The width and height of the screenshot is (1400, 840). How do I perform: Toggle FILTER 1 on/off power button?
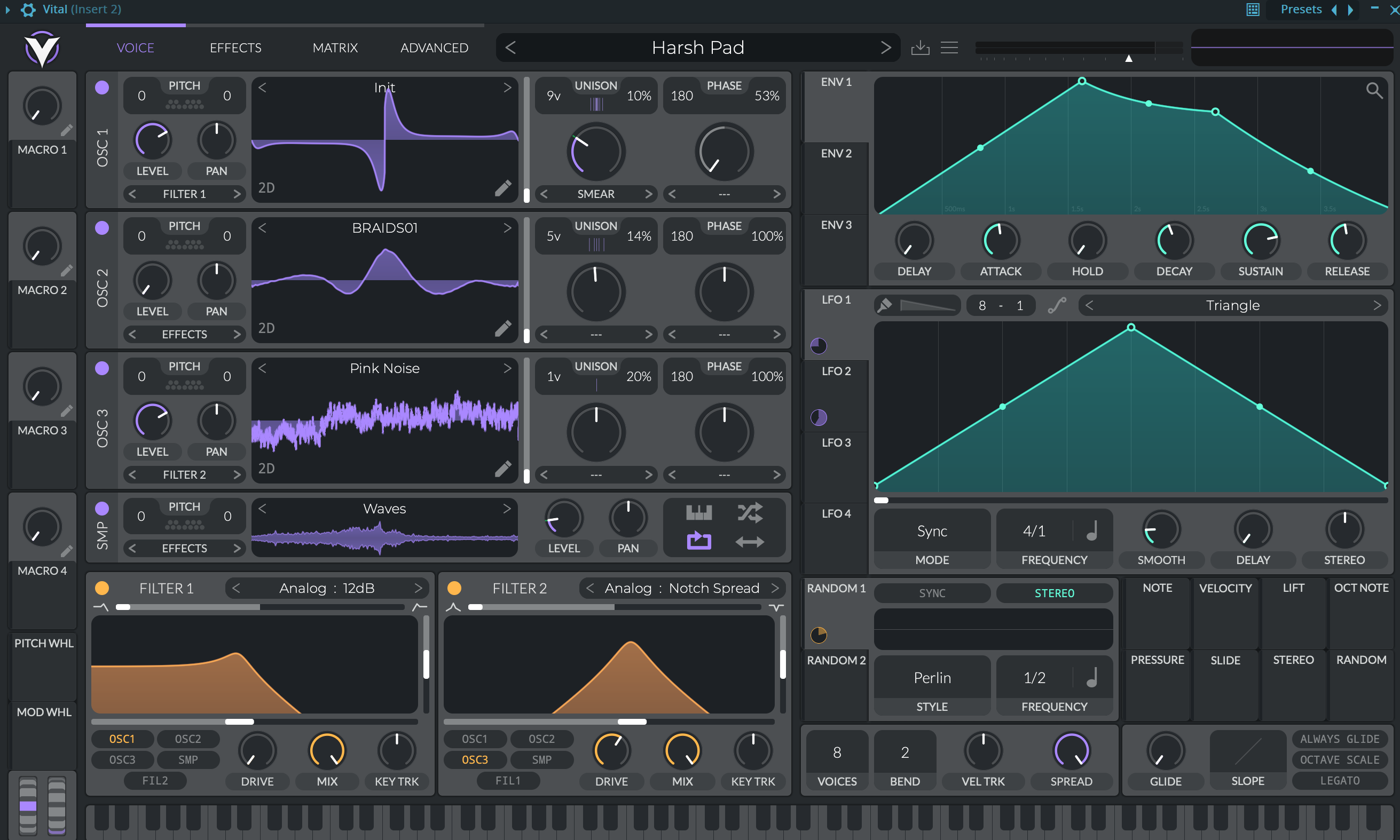(102, 588)
